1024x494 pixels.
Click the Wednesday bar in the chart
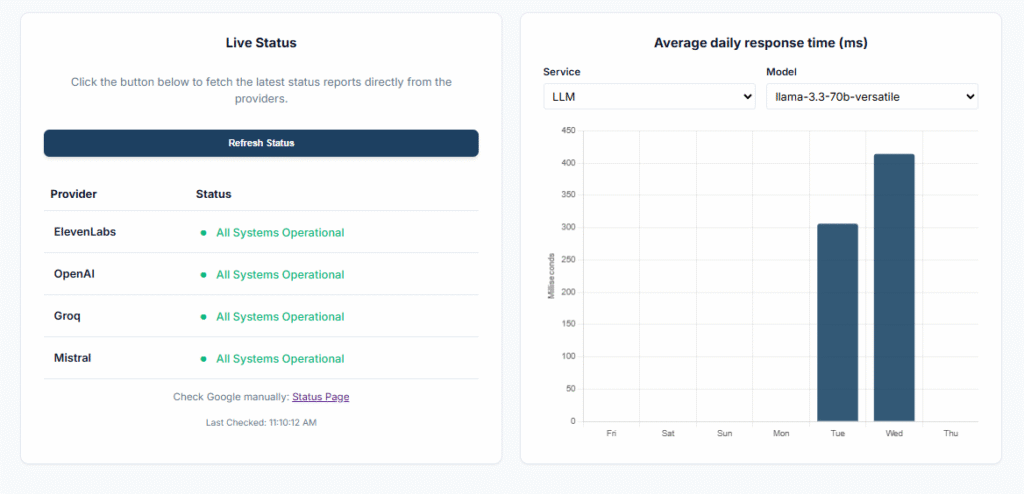894,288
